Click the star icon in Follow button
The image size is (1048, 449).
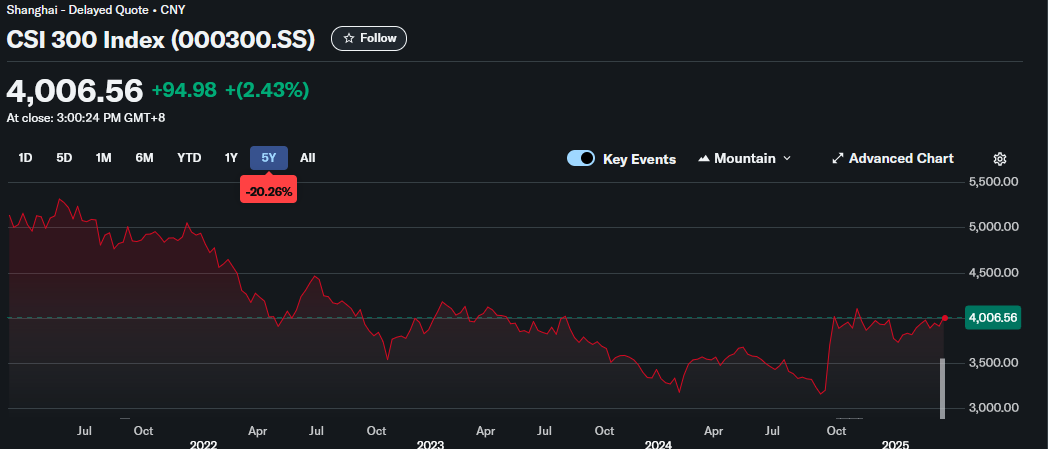(x=348, y=39)
